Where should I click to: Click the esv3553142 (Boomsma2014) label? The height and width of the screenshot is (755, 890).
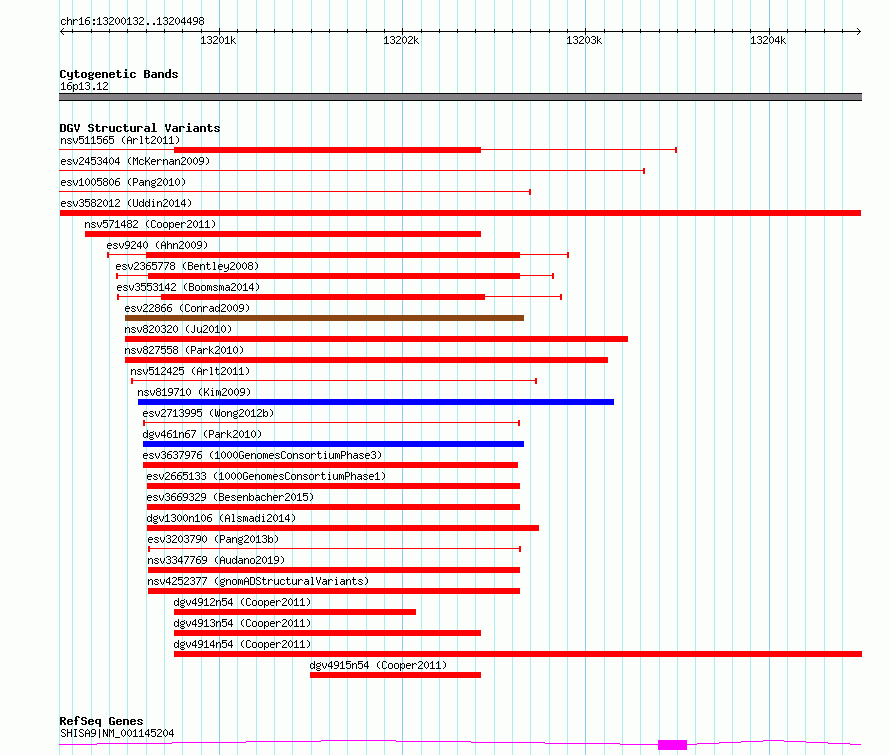click(x=188, y=287)
